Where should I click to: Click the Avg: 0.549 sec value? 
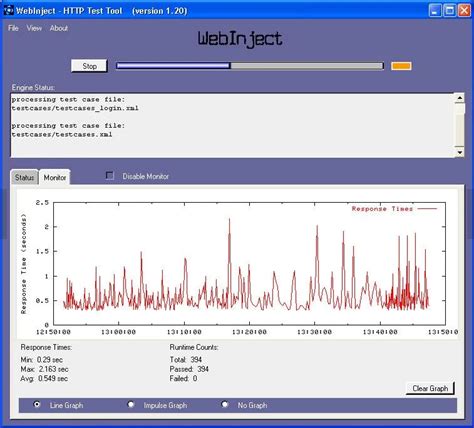pyautogui.click(x=44, y=379)
